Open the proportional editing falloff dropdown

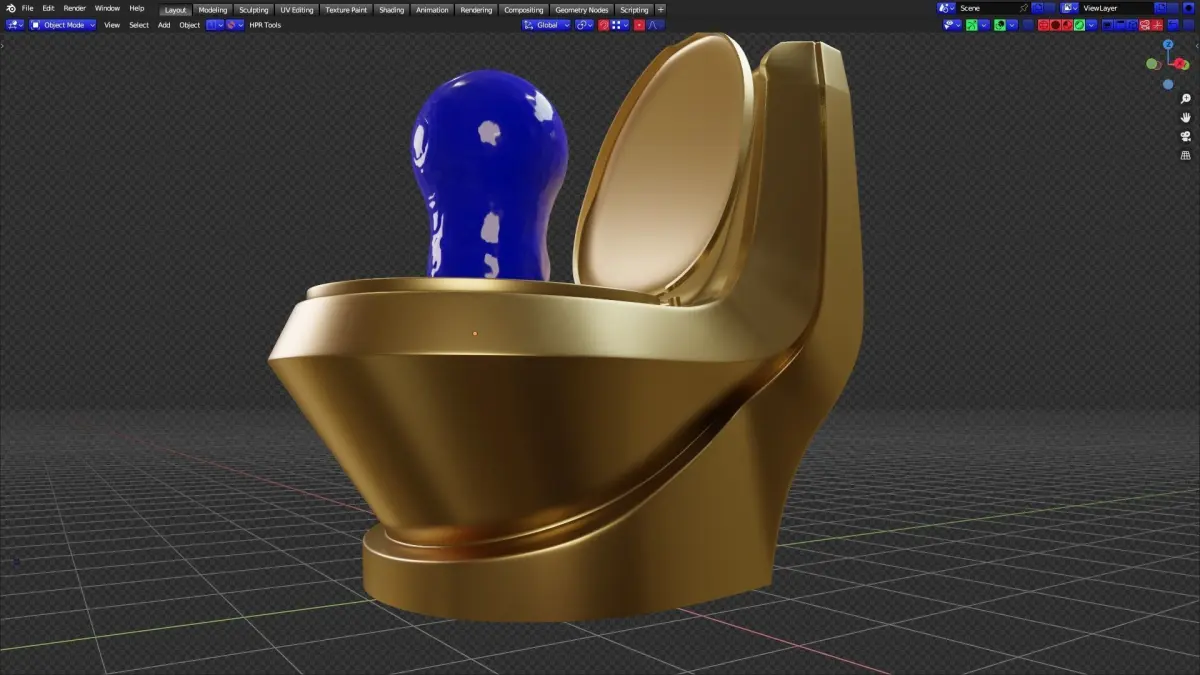pyautogui.click(x=656, y=25)
